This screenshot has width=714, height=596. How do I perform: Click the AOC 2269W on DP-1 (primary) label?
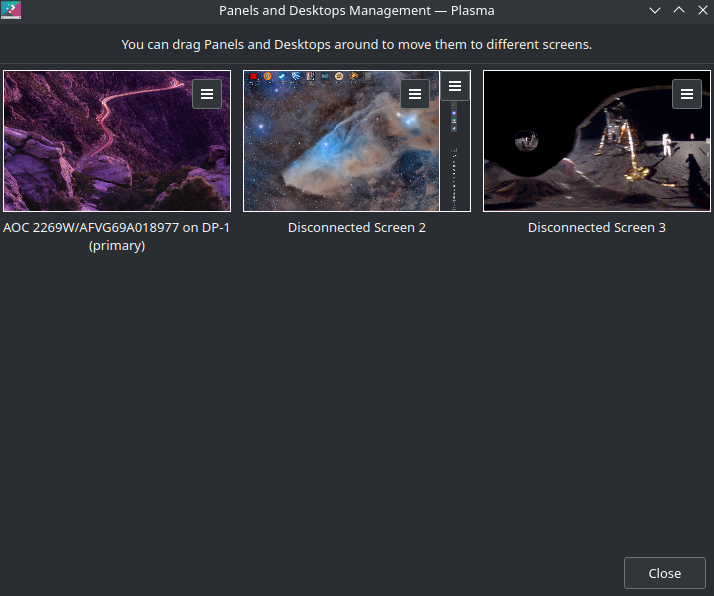(x=117, y=236)
